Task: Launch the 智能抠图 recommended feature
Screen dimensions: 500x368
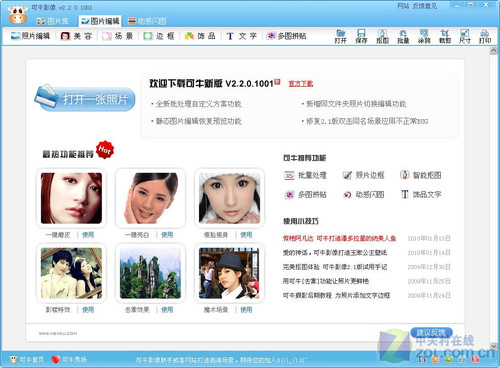Action: point(420,175)
